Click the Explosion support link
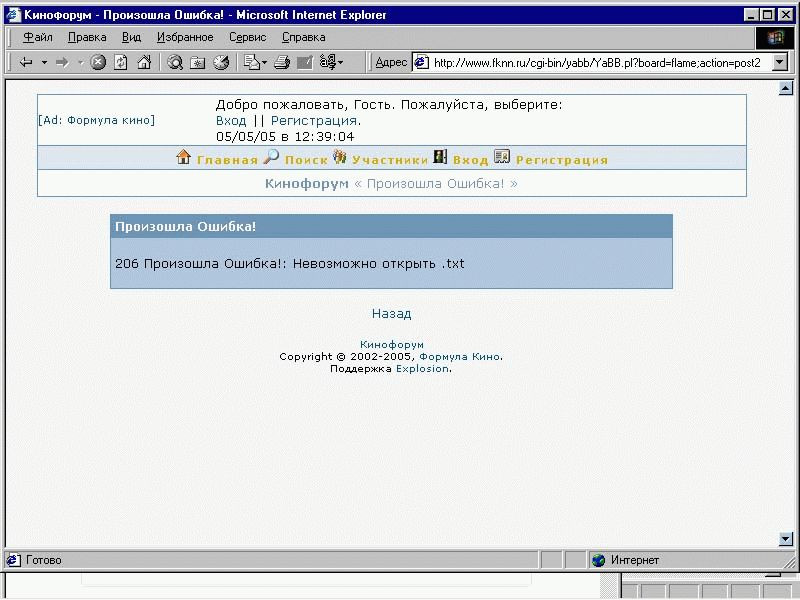This screenshot has width=800, height=600. (422, 368)
